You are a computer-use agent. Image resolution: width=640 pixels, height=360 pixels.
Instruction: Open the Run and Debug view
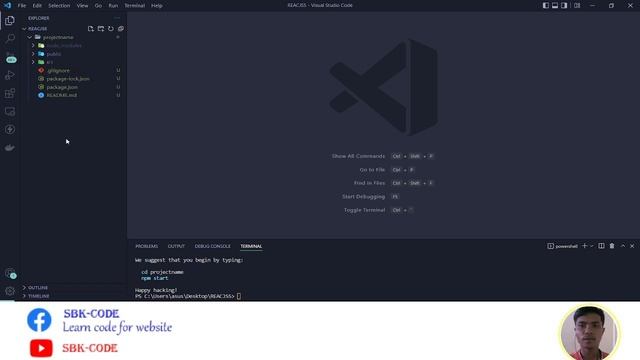10,75
